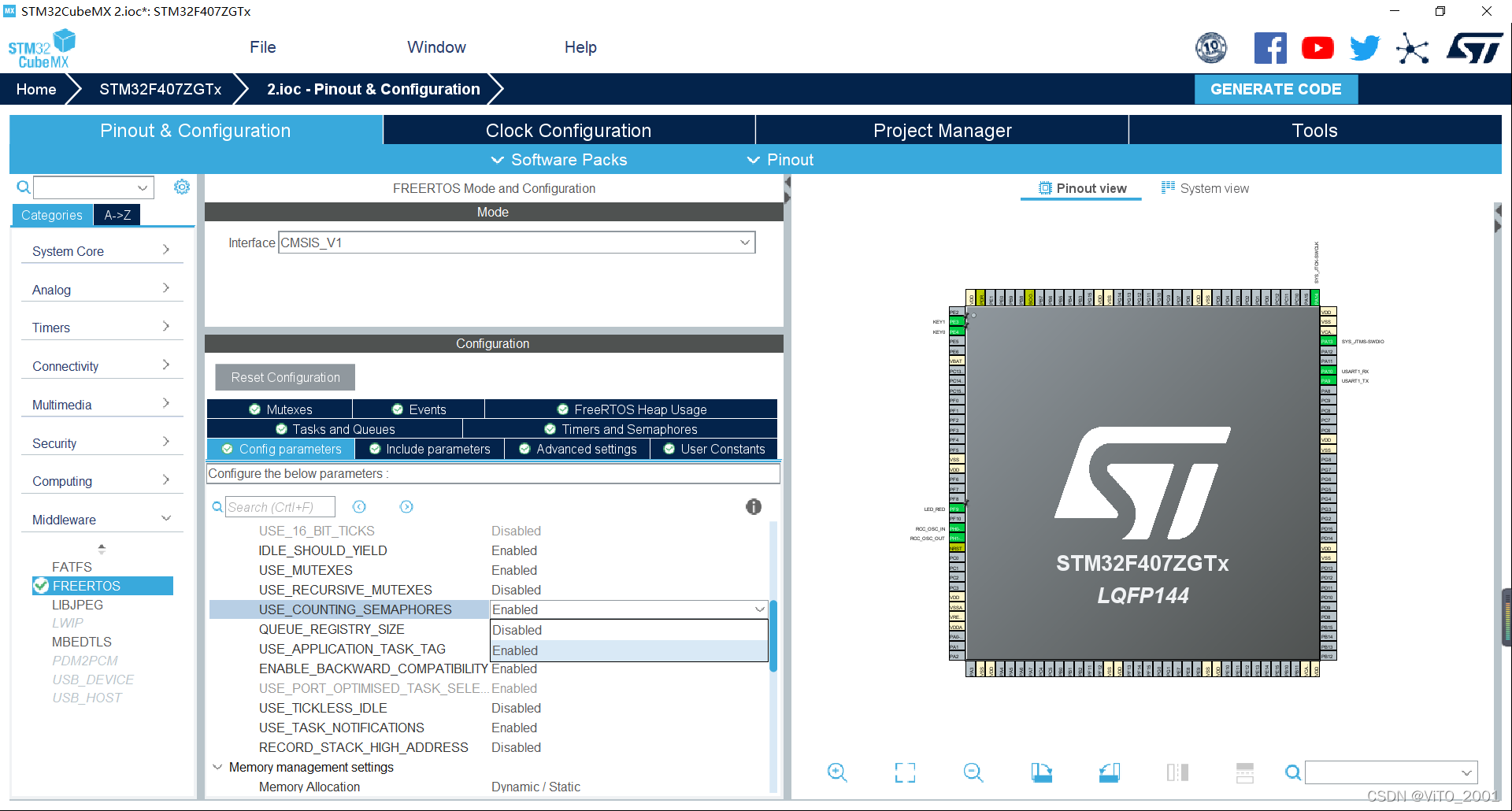The image size is (1512, 811).
Task: Select FATFS middleware
Action: [x=72, y=567]
